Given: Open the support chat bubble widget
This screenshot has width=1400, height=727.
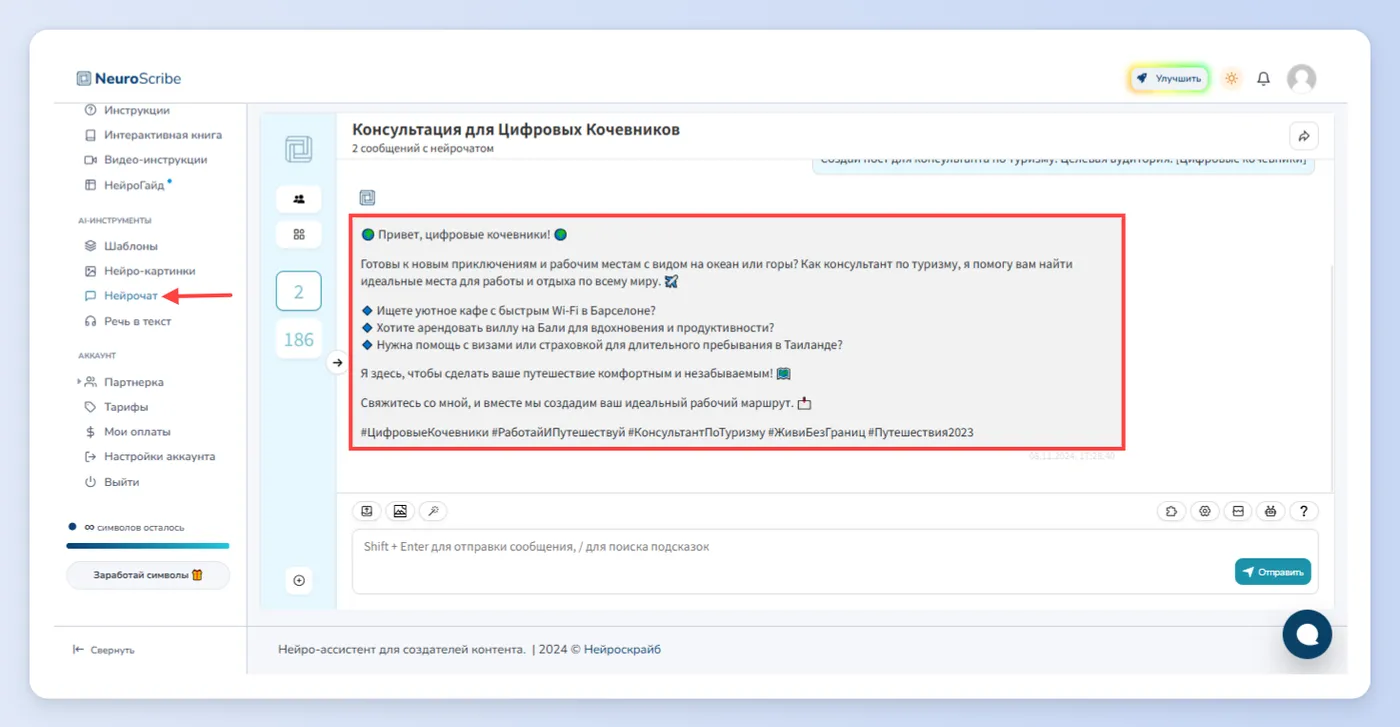Looking at the screenshot, I should pos(1307,634).
